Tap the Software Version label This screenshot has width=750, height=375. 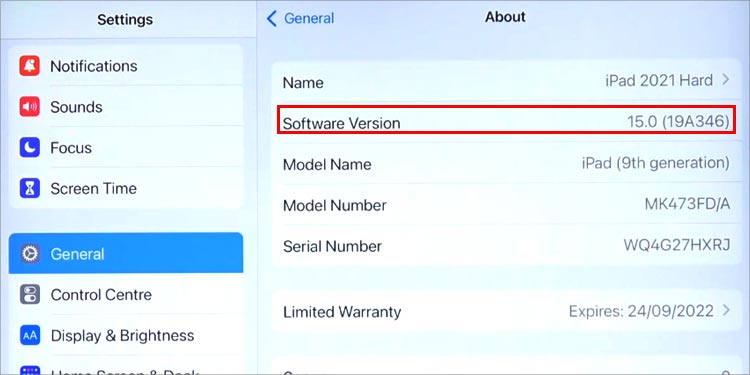[x=342, y=123]
